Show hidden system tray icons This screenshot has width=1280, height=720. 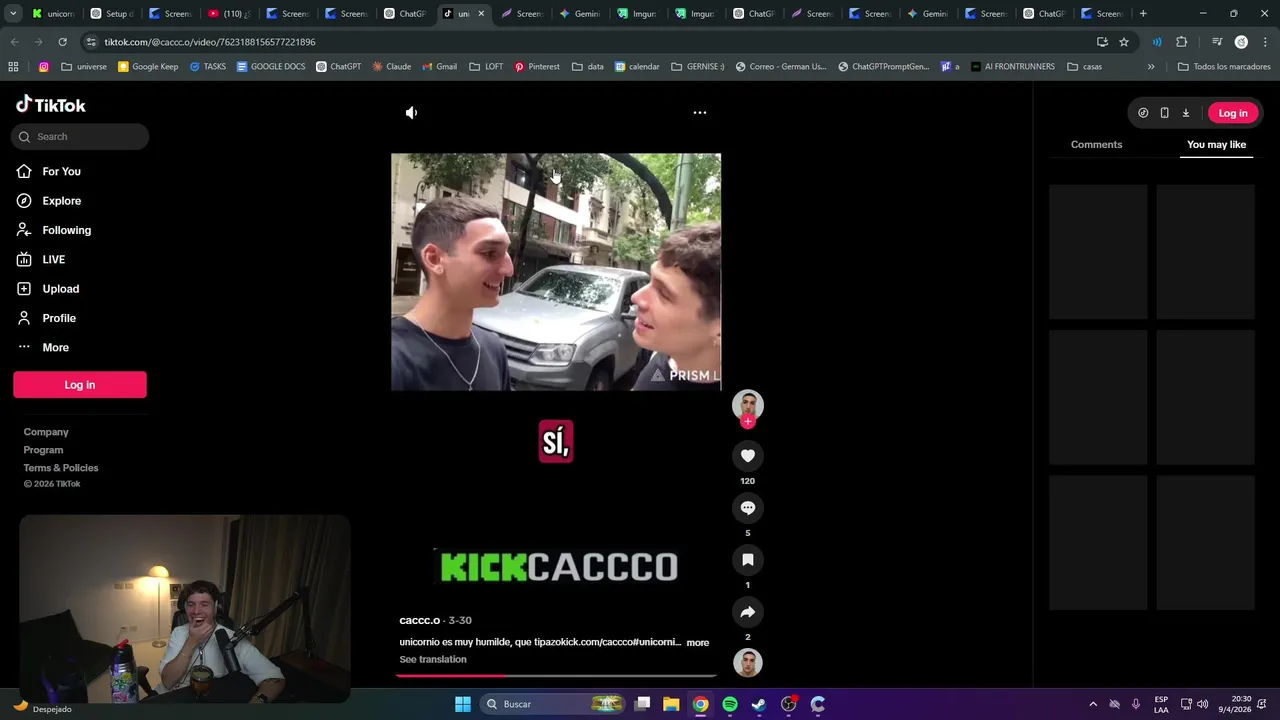(x=1093, y=704)
